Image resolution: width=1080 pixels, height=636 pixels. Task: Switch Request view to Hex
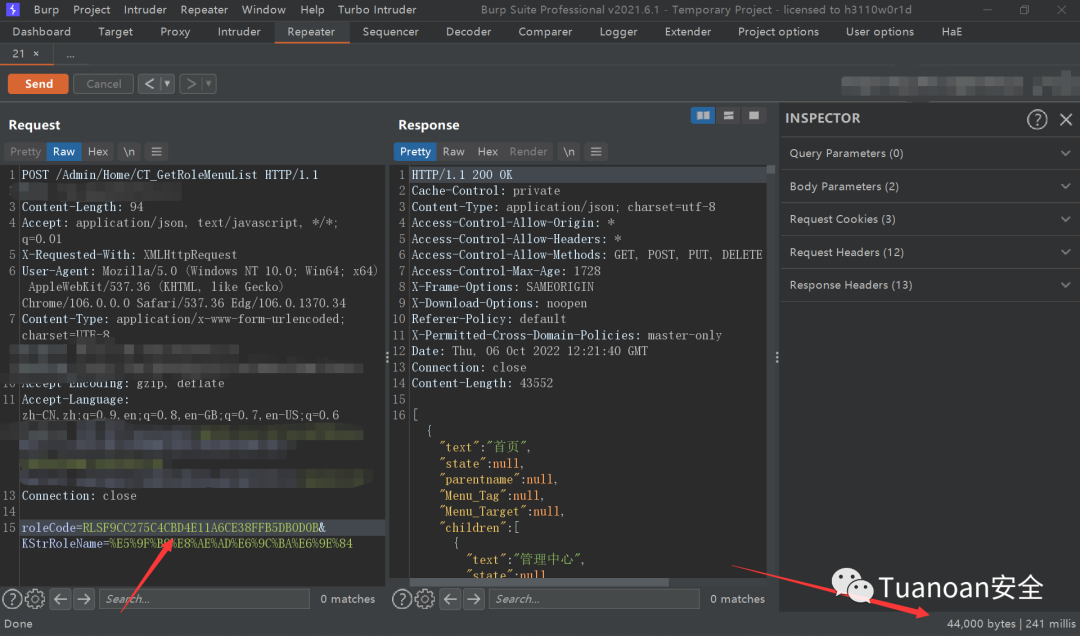pyautogui.click(x=98, y=152)
